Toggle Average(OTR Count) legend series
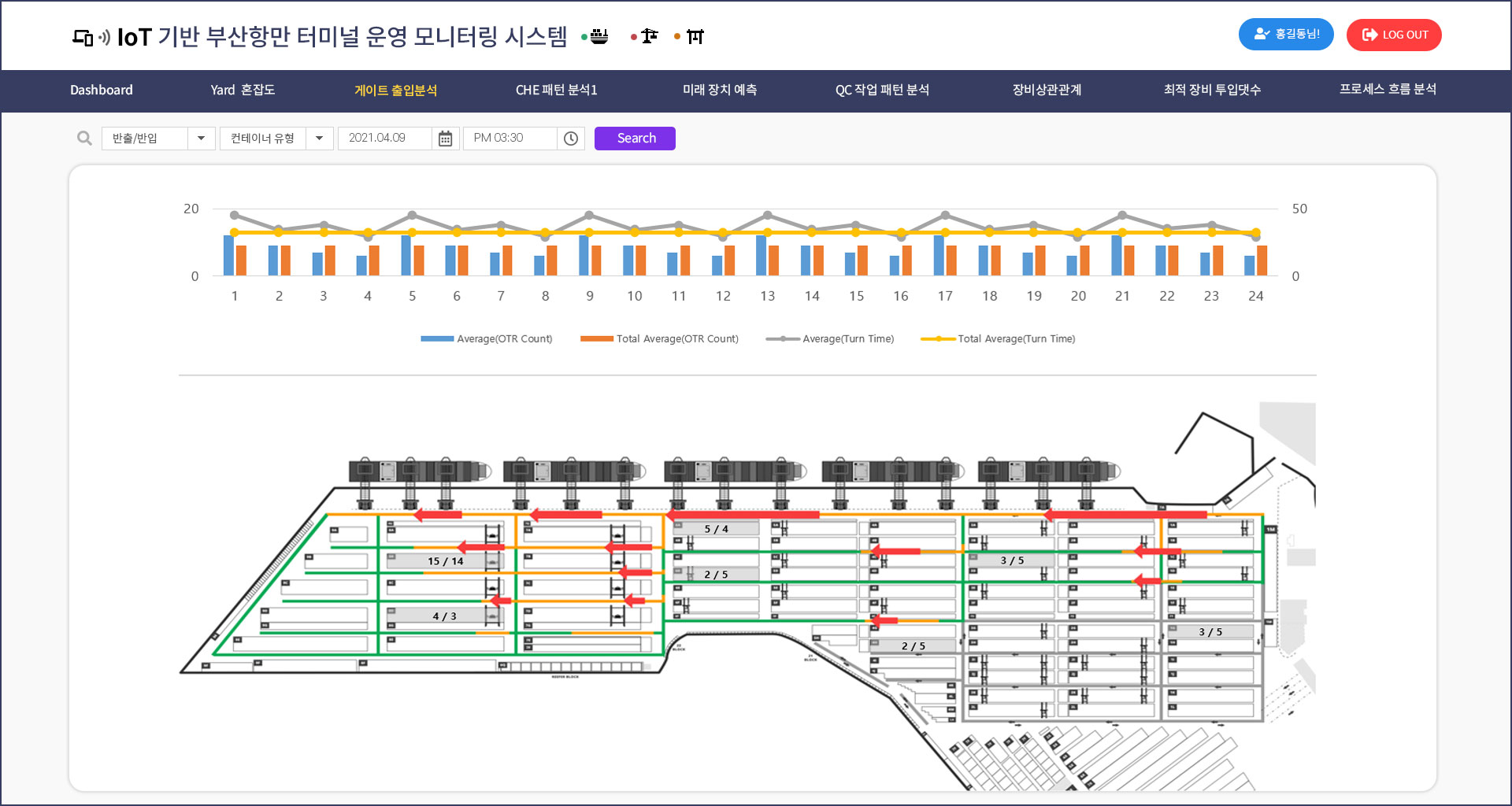Image resolution: width=1512 pixels, height=806 pixels. click(487, 339)
